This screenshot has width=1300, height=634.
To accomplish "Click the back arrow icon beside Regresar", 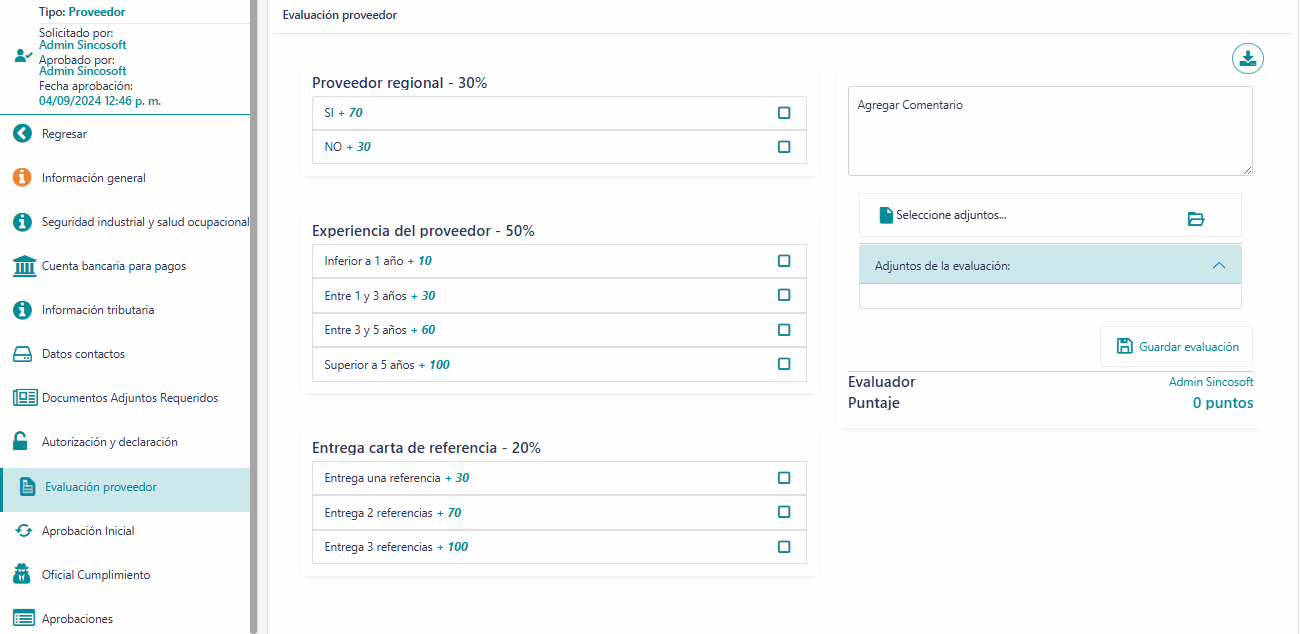I will tap(22, 134).
